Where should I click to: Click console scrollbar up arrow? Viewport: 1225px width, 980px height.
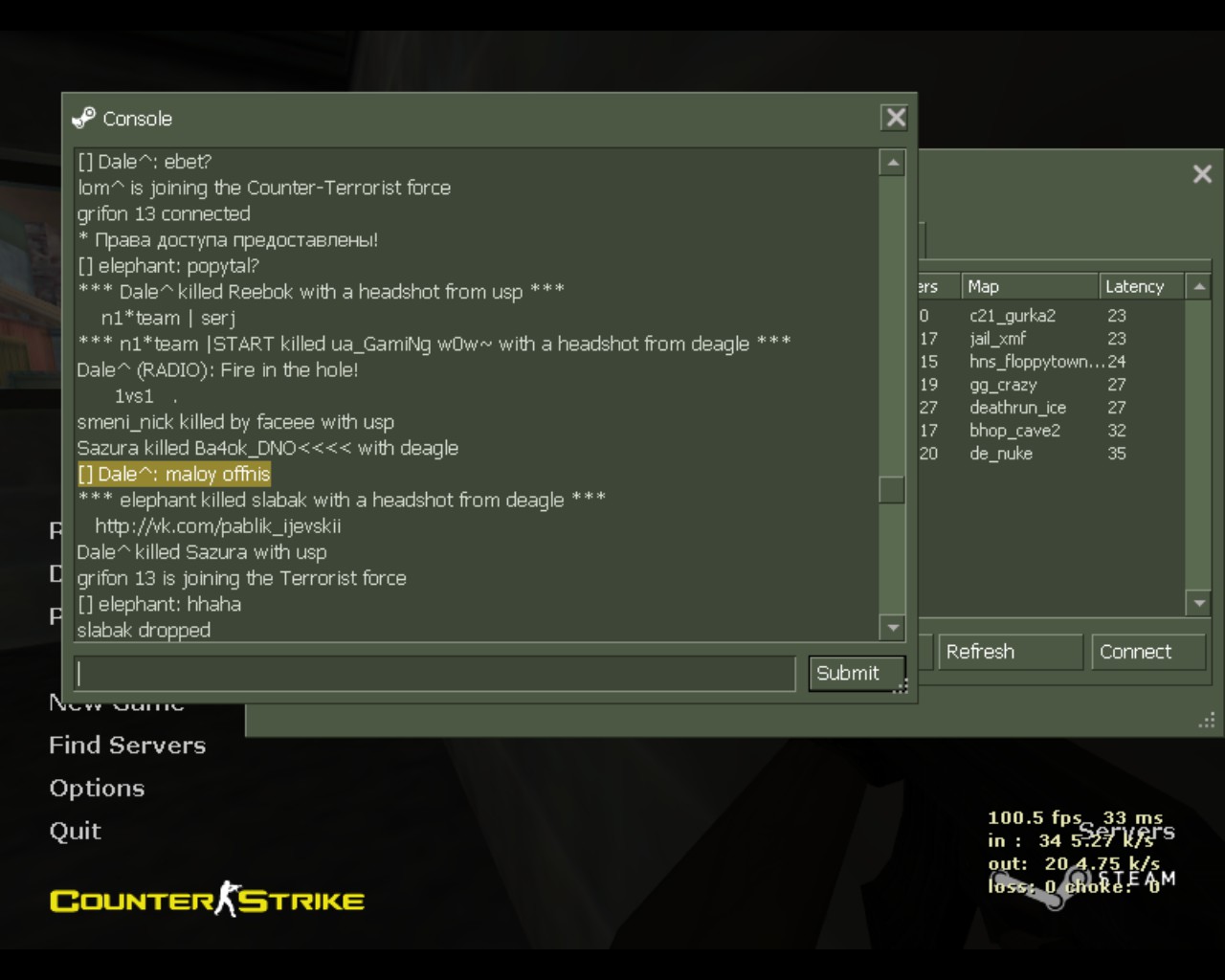(x=892, y=163)
